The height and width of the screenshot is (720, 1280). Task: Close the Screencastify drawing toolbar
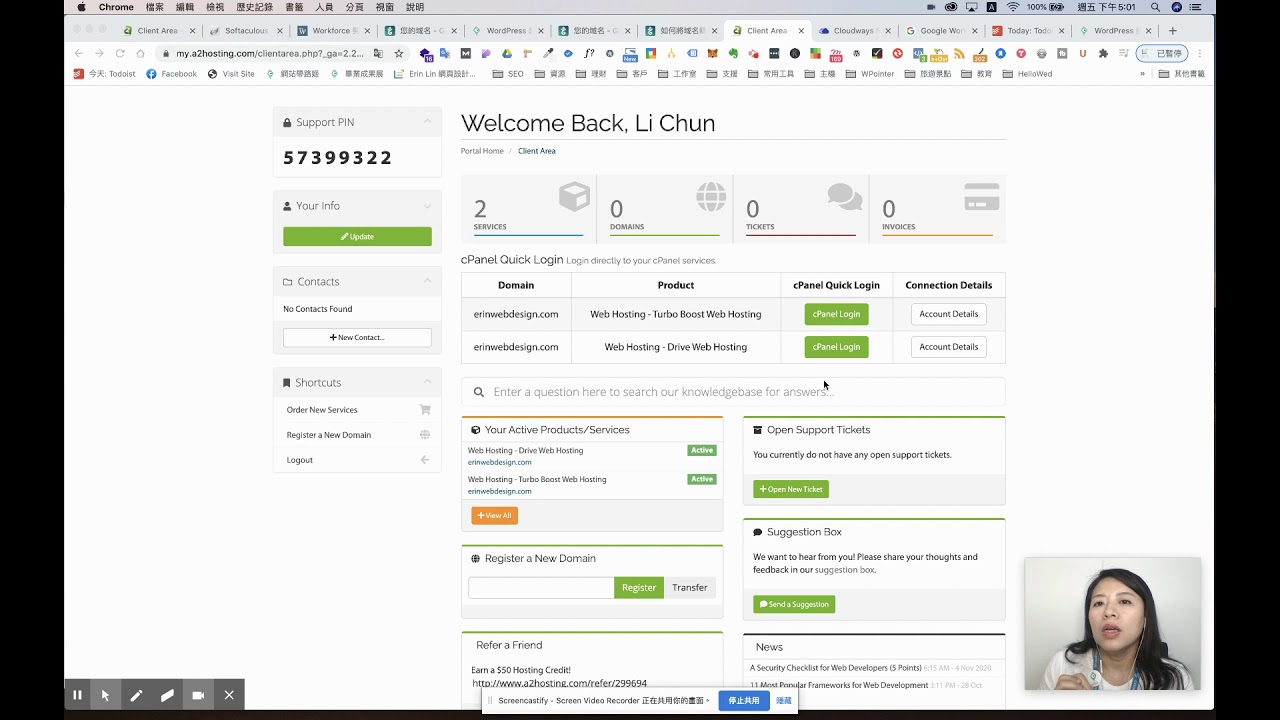click(x=229, y=695)
